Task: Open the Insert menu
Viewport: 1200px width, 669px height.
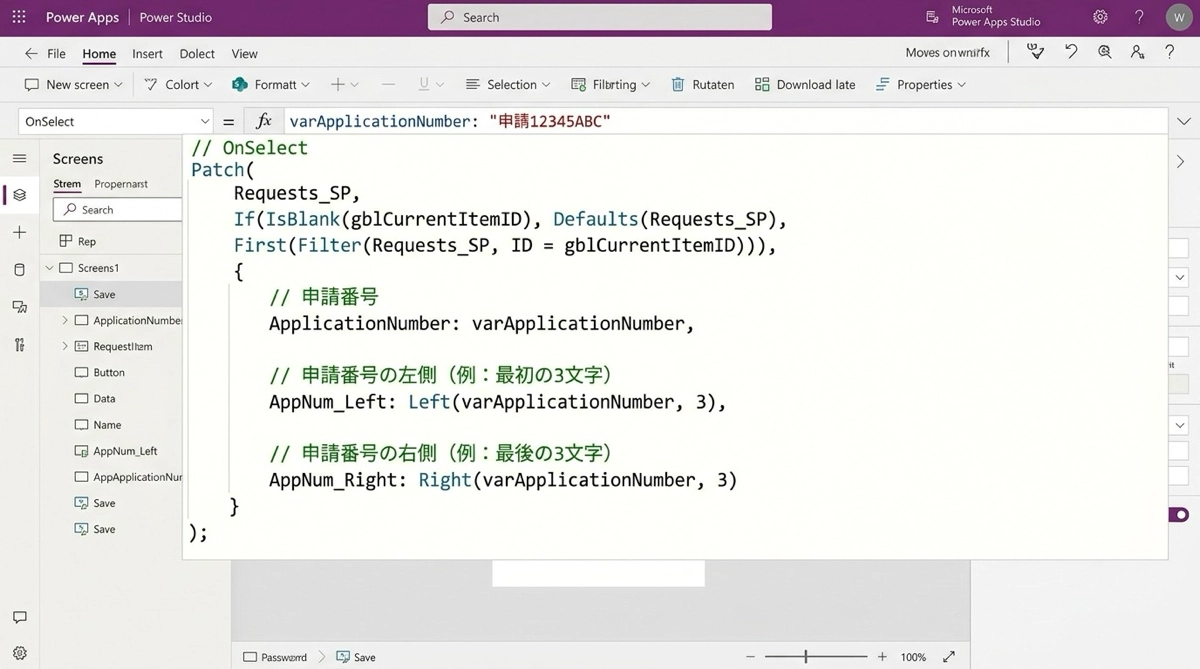Action: pos(147,54)
